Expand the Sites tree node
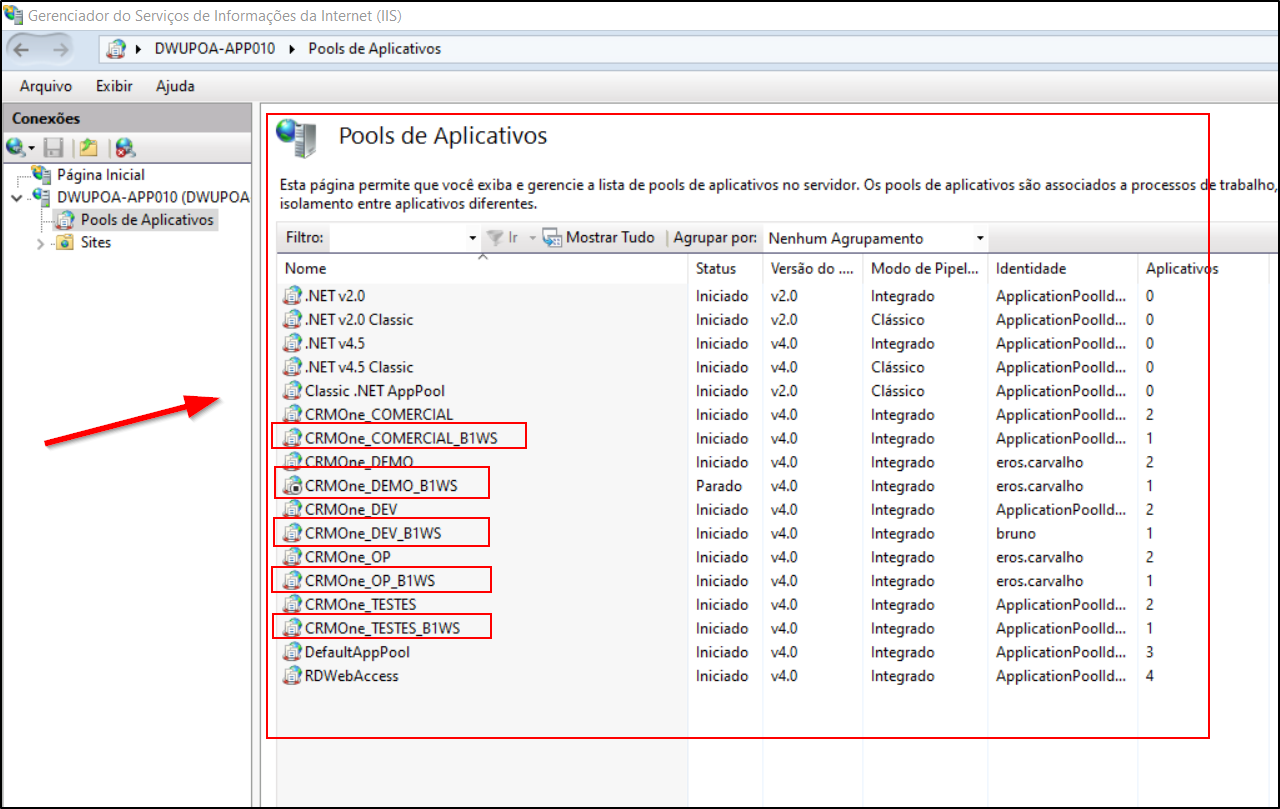 [41, 243]
